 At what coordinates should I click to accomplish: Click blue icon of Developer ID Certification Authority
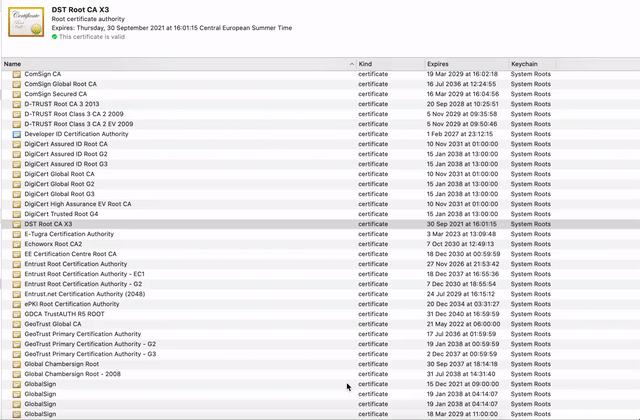pos(16,134)
